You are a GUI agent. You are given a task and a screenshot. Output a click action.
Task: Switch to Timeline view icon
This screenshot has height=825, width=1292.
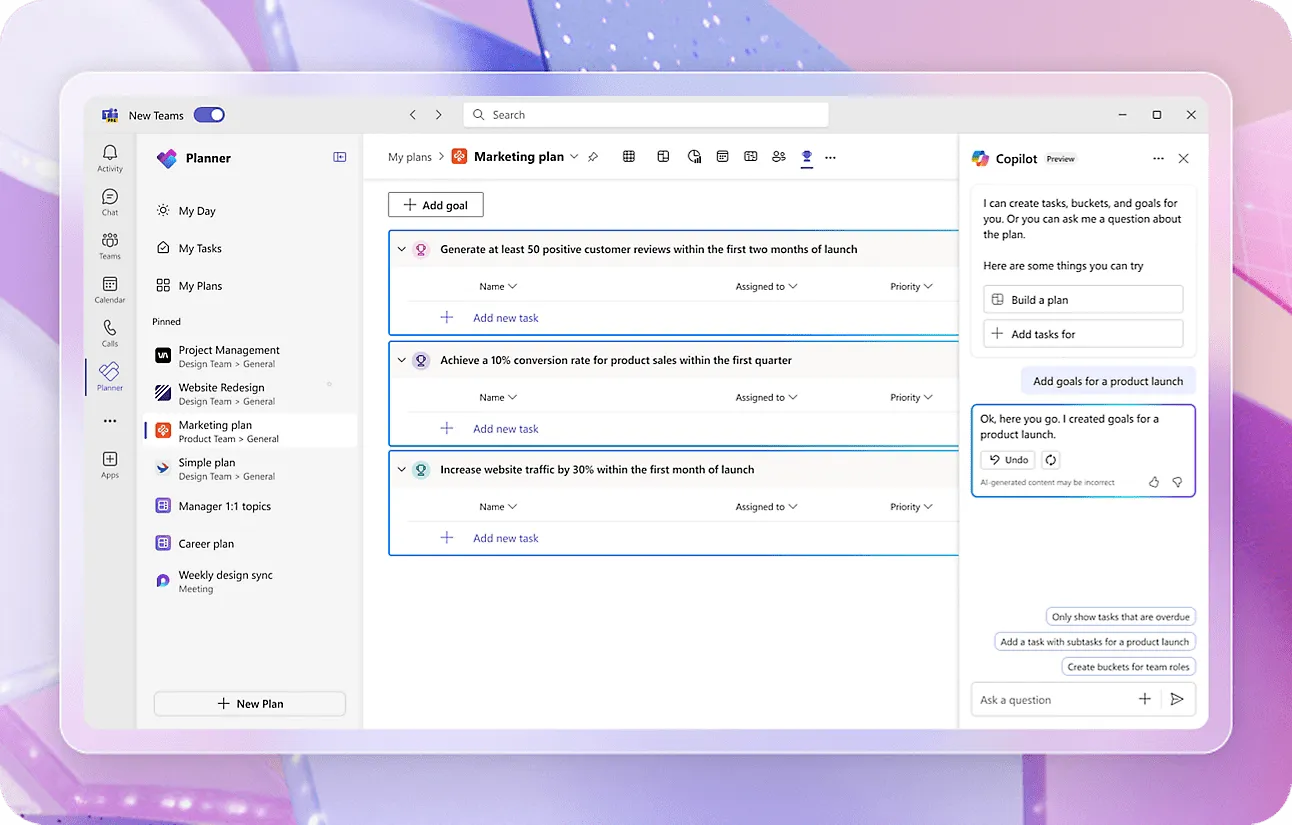coord(751,156)
